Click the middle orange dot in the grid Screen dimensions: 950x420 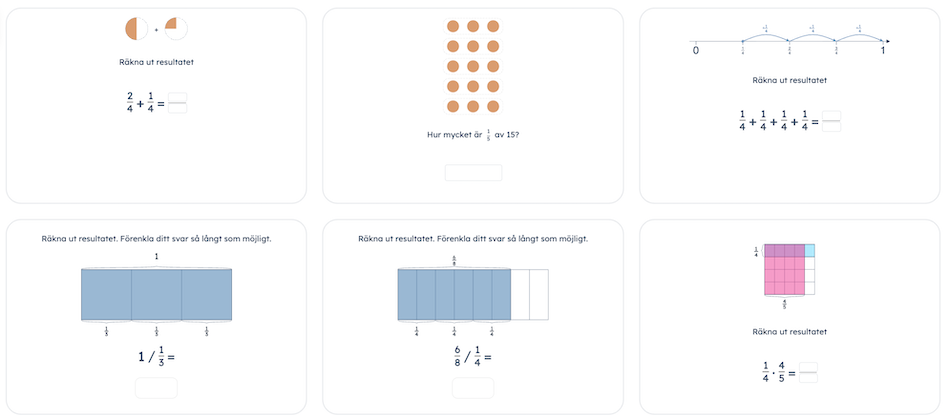tap(473, 66)
